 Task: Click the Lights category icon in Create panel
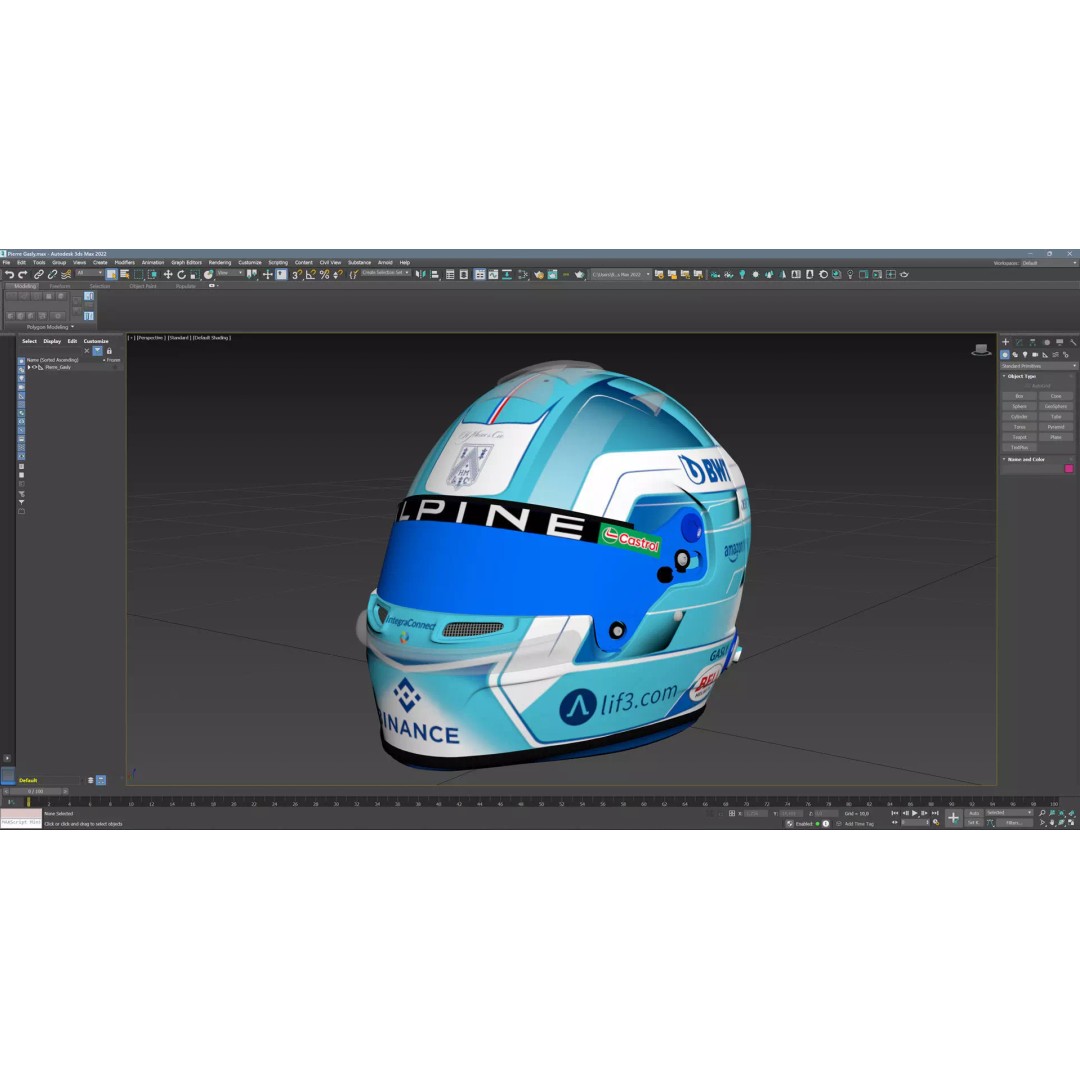(1025, 355)
